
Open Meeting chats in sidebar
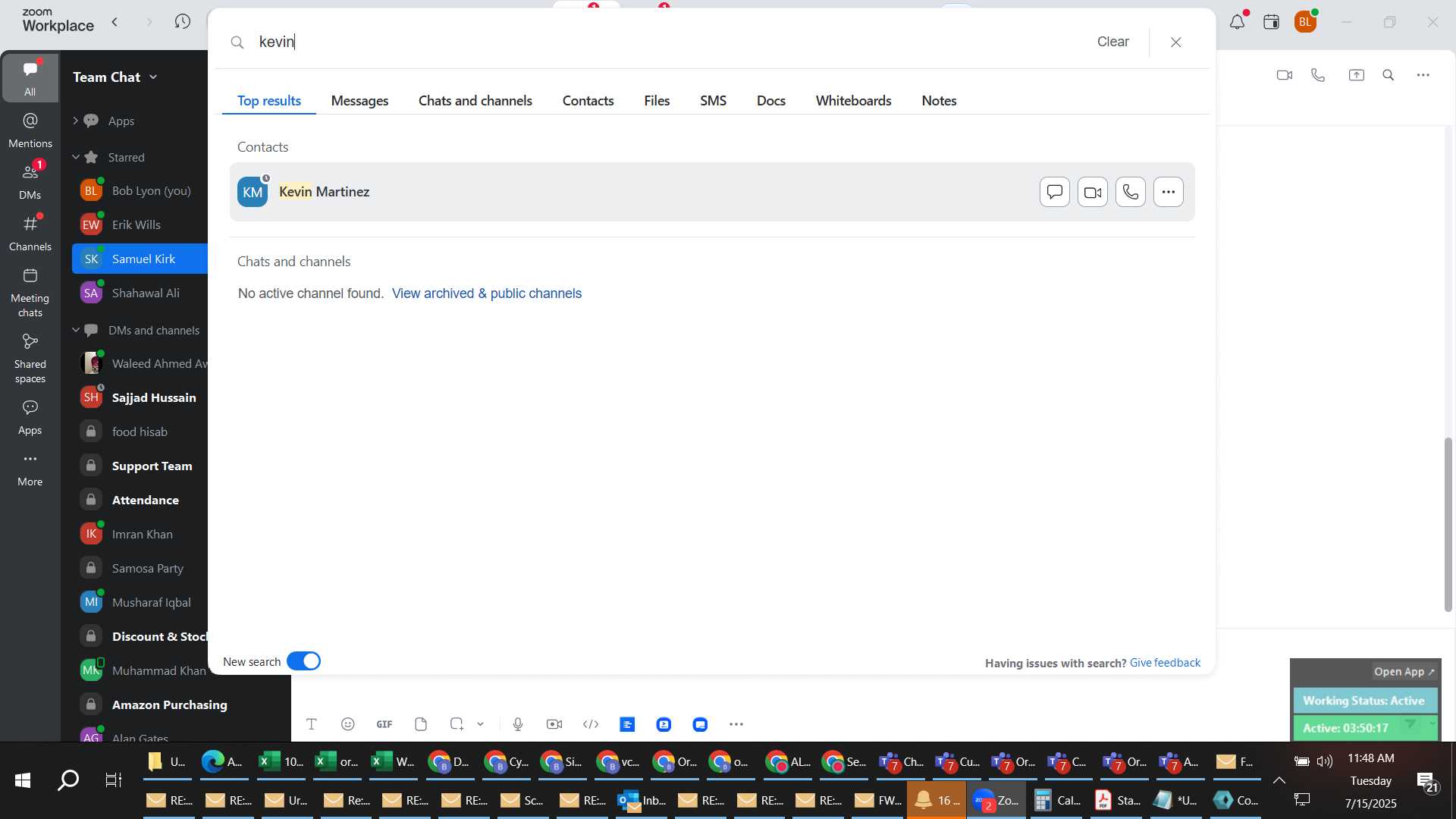coord(30,293)
